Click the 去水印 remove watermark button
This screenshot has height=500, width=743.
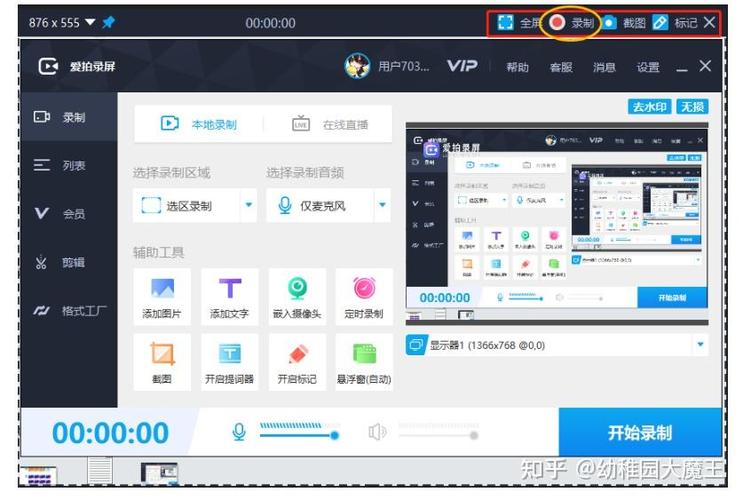point(650,107)
